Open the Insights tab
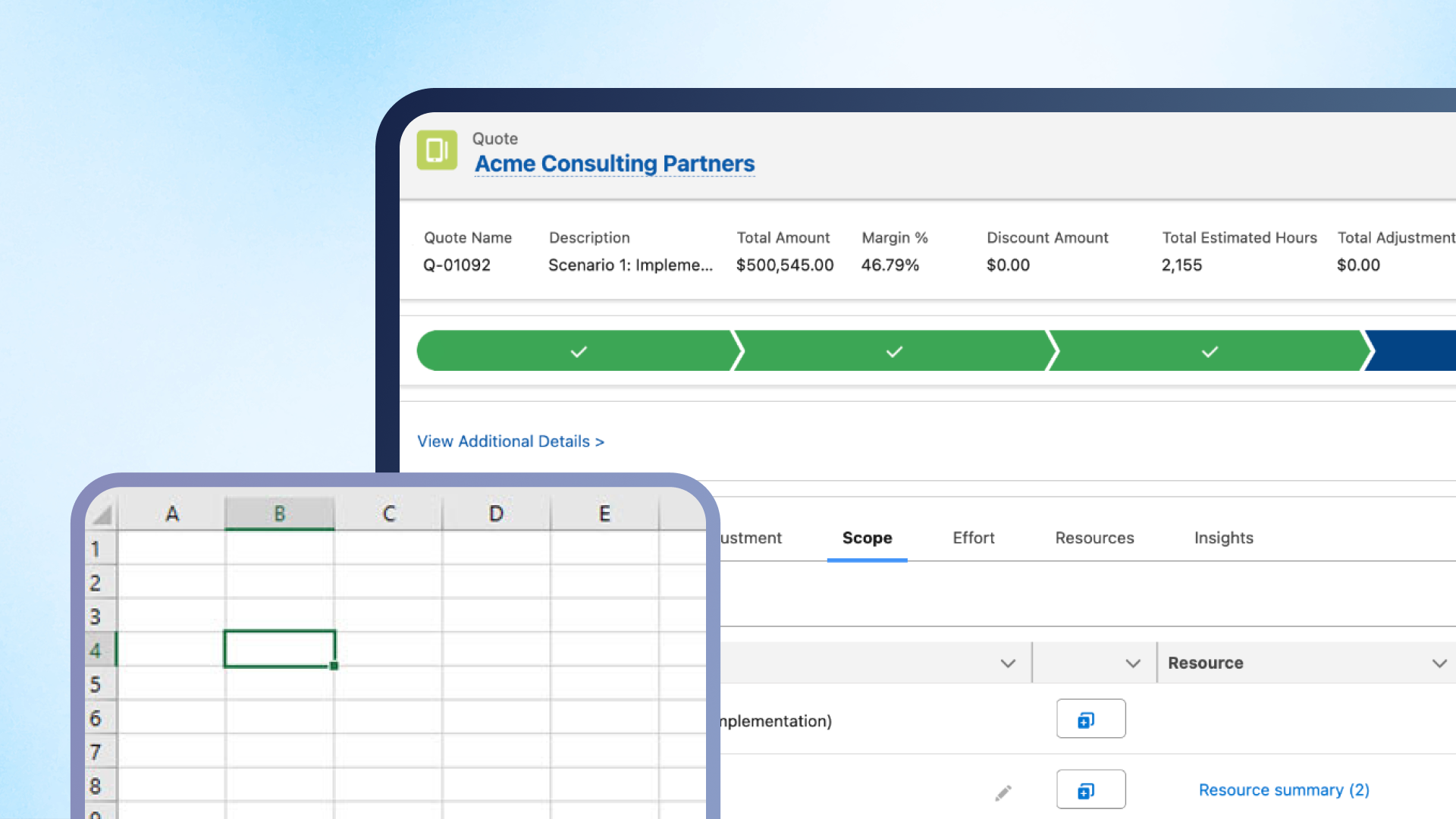The width and height of the screenshot is (1456, 819). 1223,538
